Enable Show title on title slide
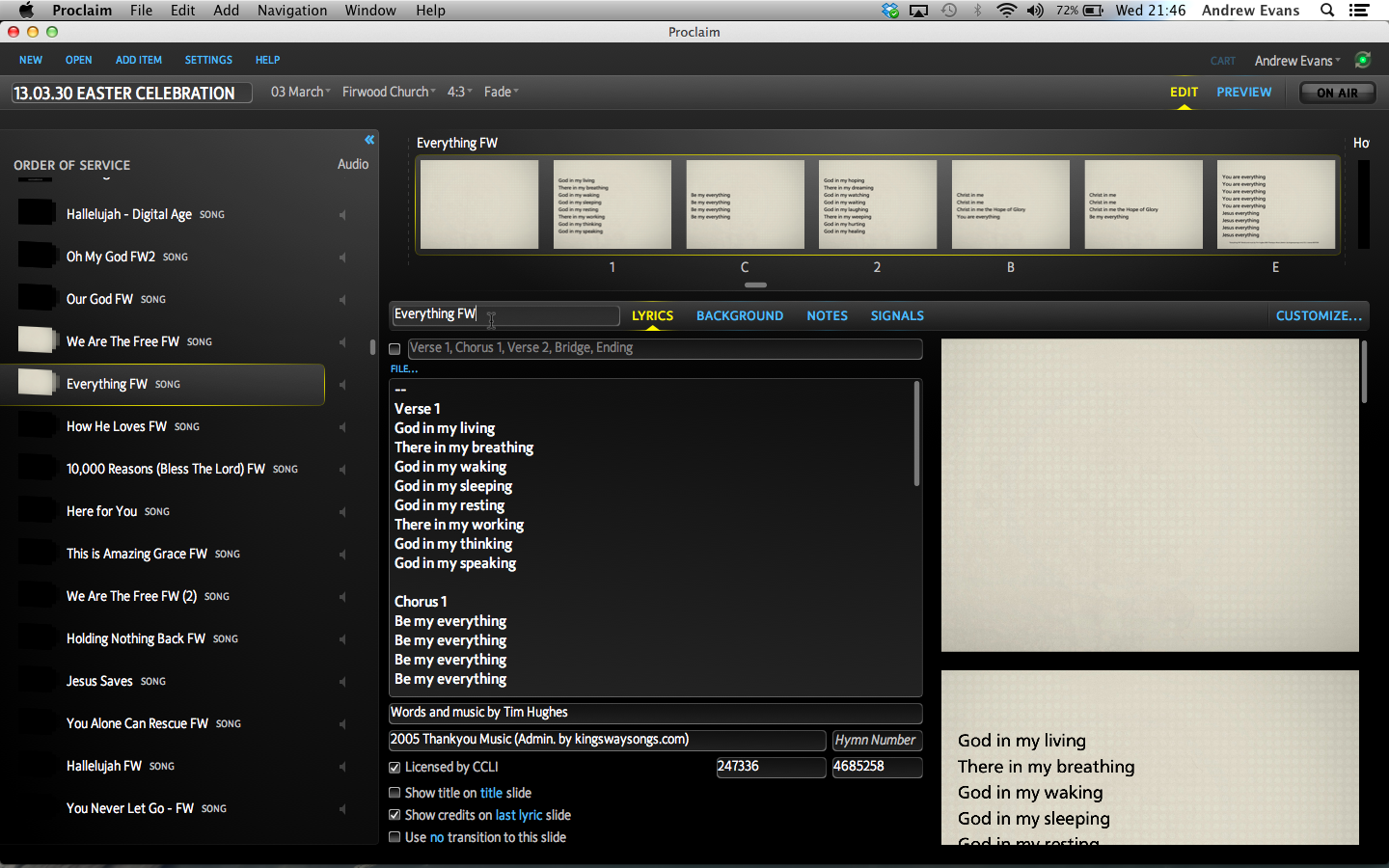The image size is (1389, 868). 395,793
